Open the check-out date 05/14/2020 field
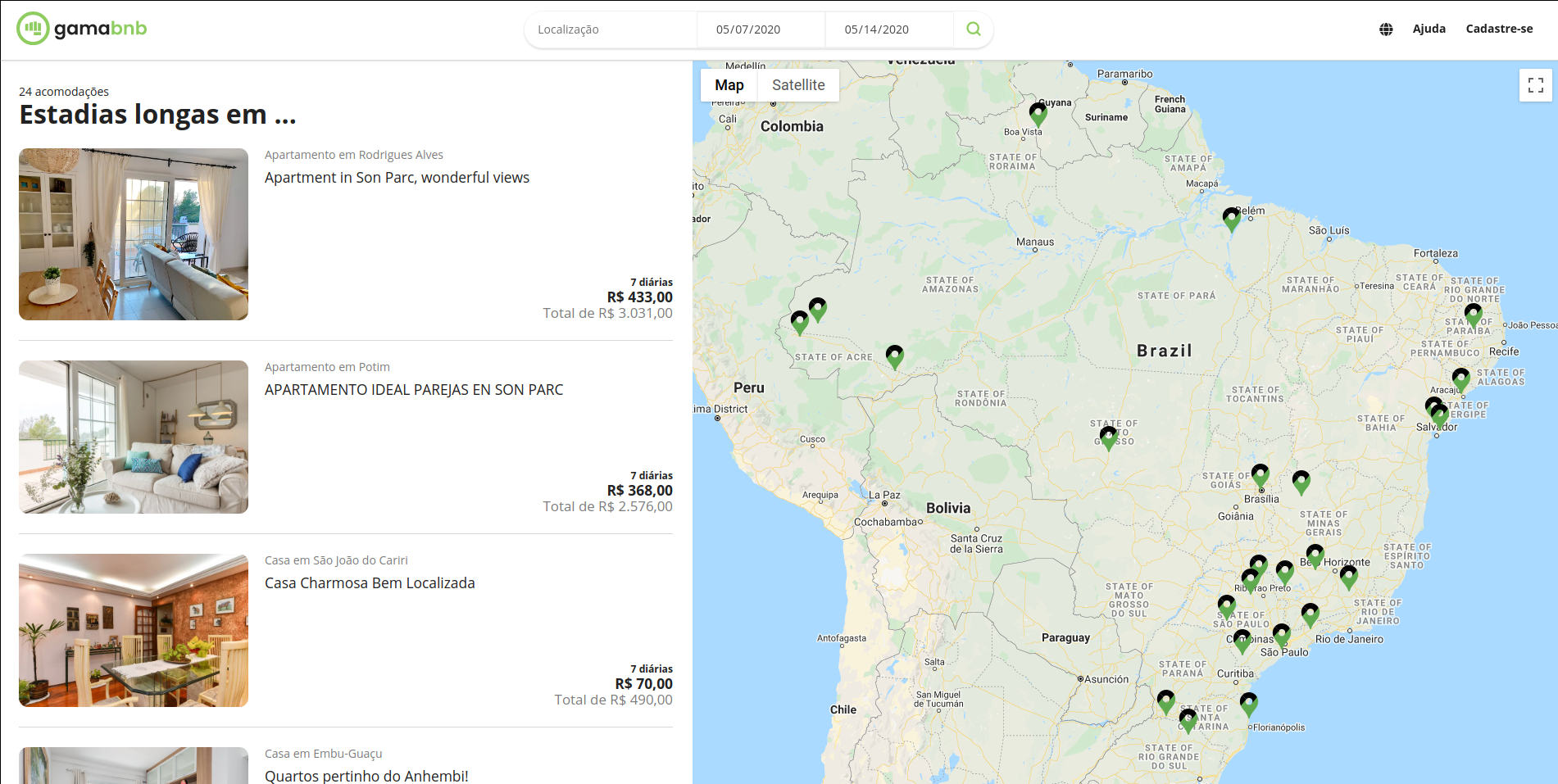The height and width of the screenshot is (784, 1558). click(889, 29)
